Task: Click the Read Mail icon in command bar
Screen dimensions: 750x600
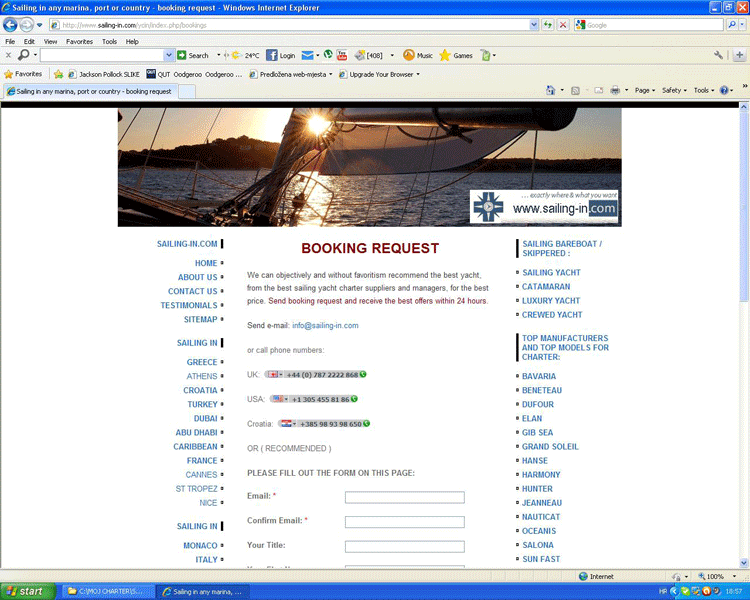Action: click(598, 90)
